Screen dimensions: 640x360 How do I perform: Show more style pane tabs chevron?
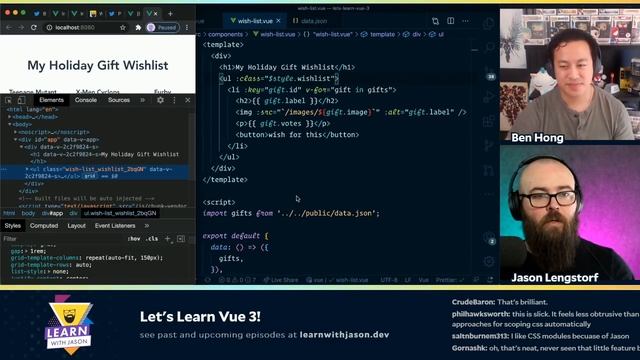147,226
